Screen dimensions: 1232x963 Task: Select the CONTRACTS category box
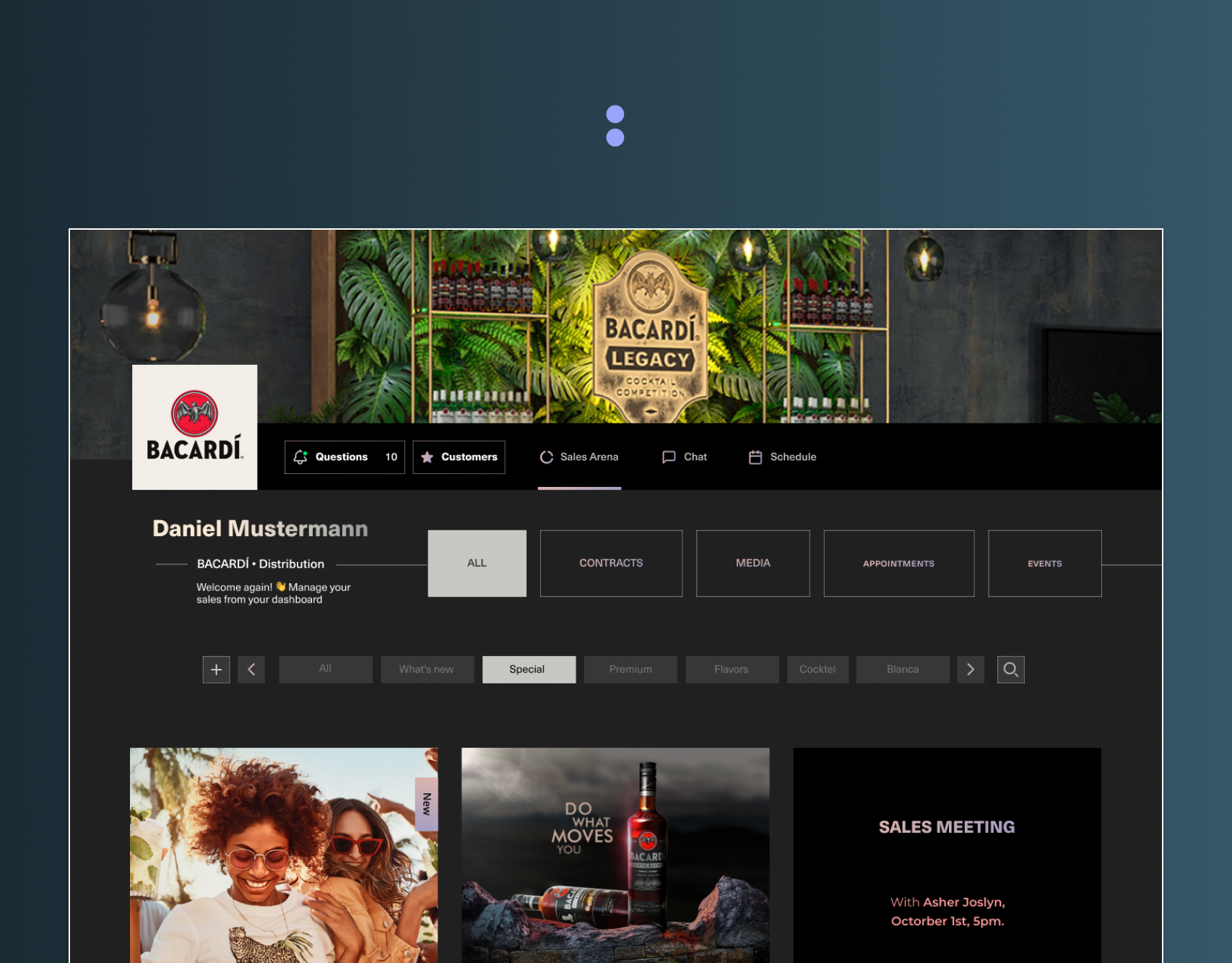click(x=611, y=563)
